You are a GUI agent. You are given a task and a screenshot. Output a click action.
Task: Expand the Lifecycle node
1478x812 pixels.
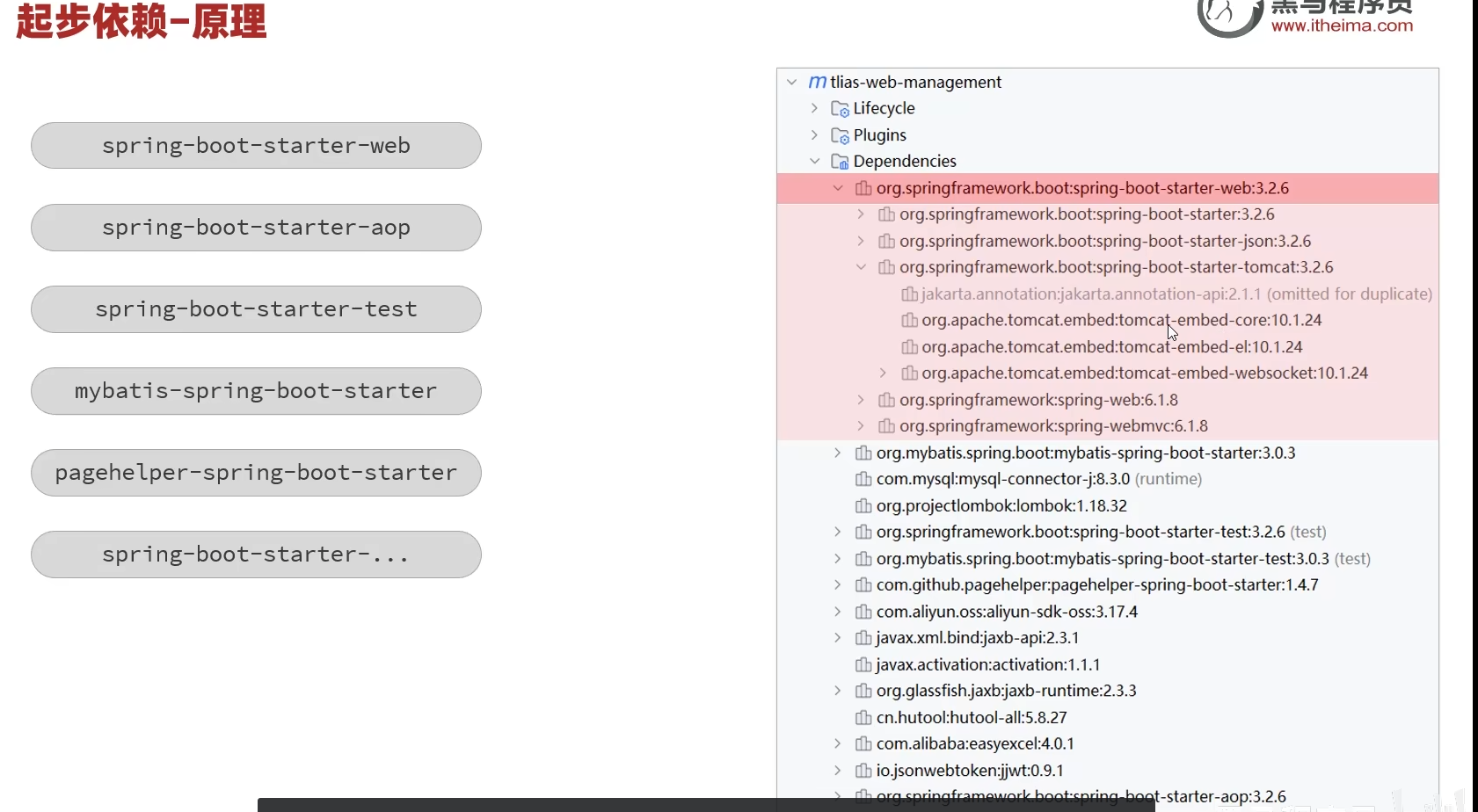(814, 108)
